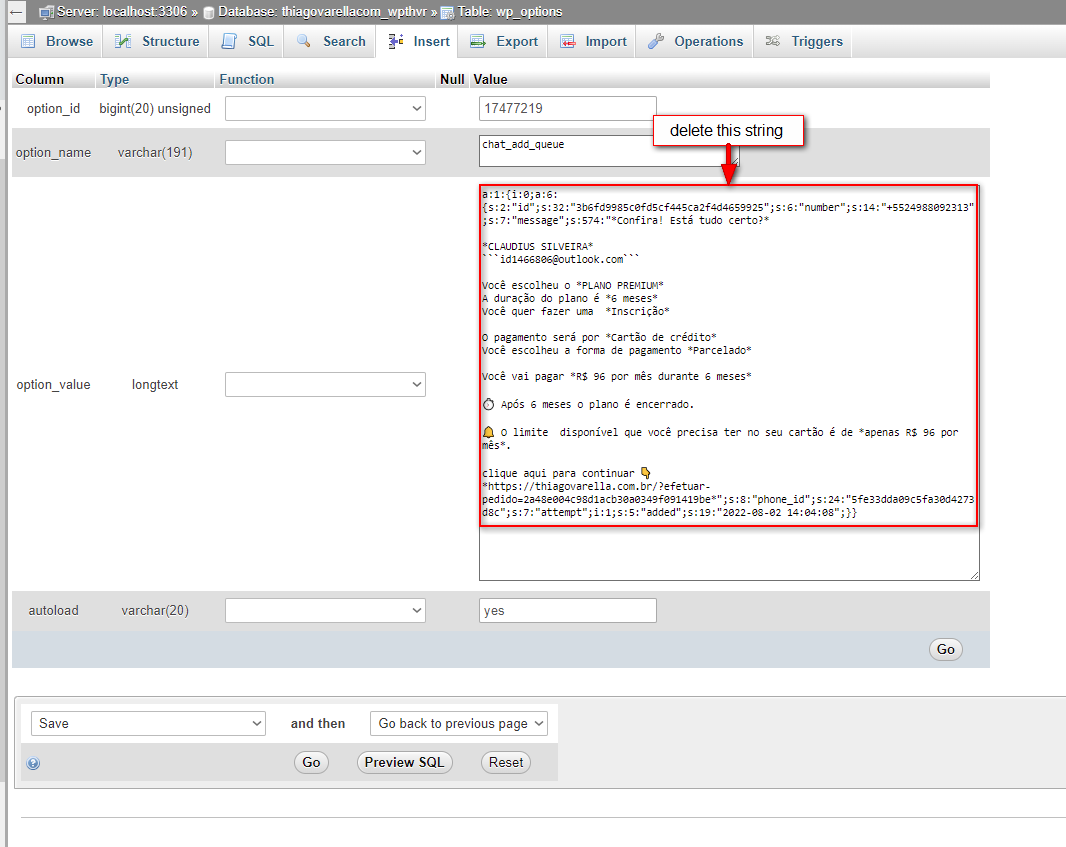The width and height of the screenshot is (1066, 847).
Task: Click the collapse navigation arrow icon
Action: 16,12
